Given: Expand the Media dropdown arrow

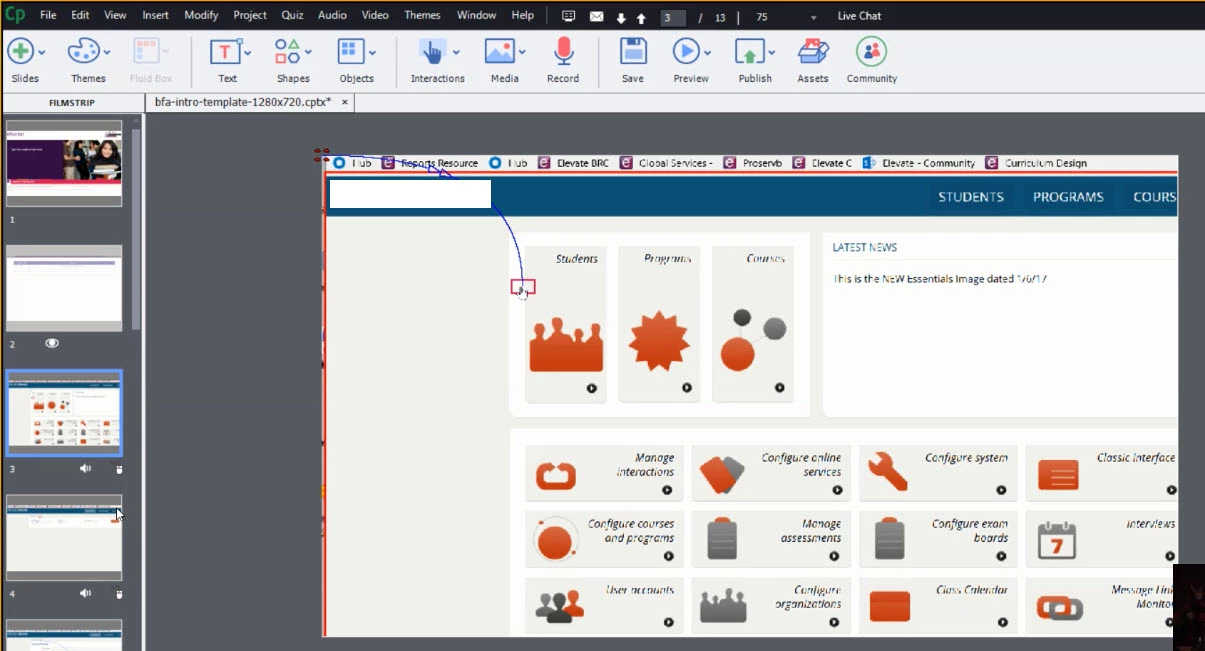Looking at the screenshot, I should [522, 52].
